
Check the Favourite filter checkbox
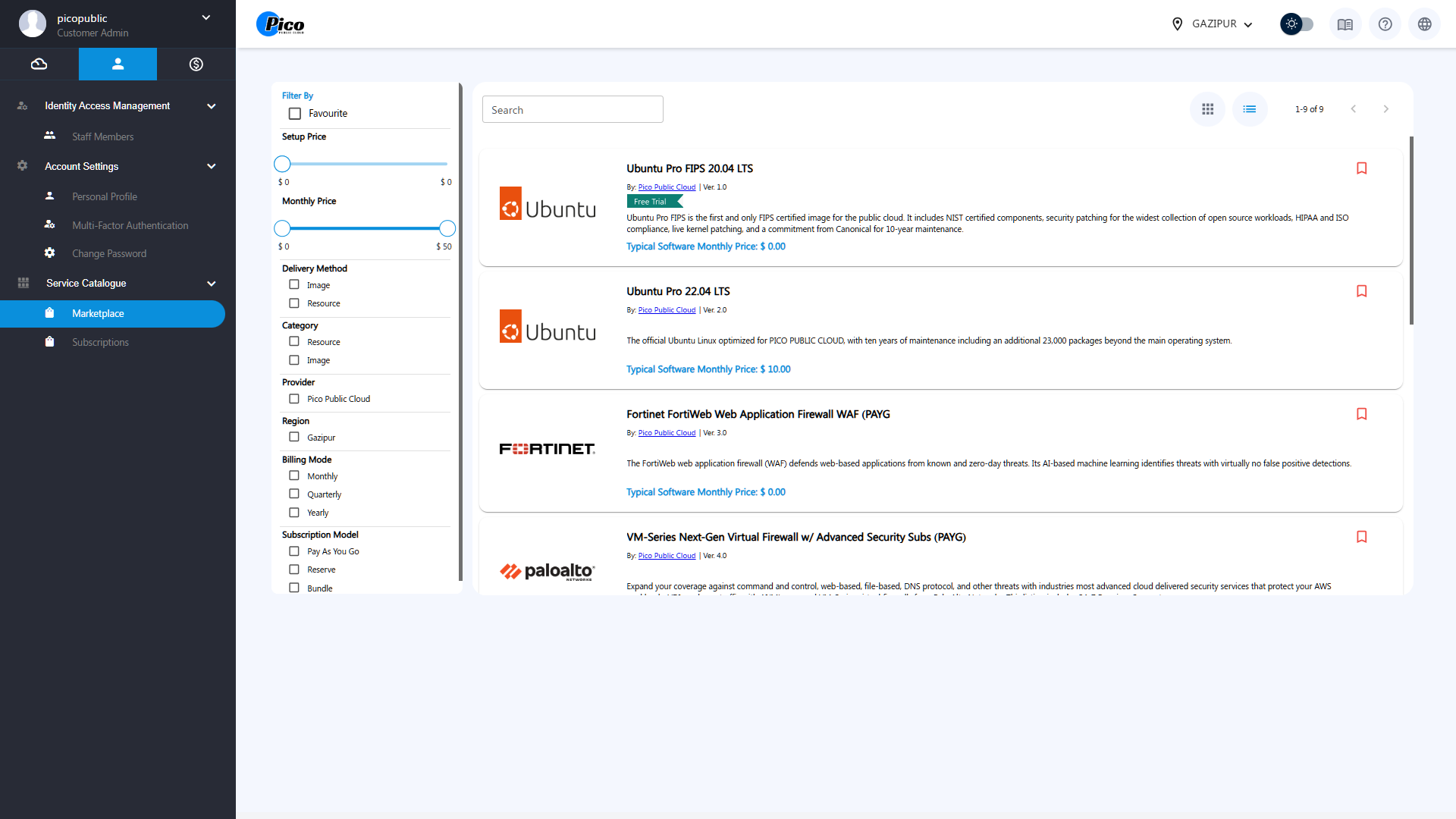[295, 114]
